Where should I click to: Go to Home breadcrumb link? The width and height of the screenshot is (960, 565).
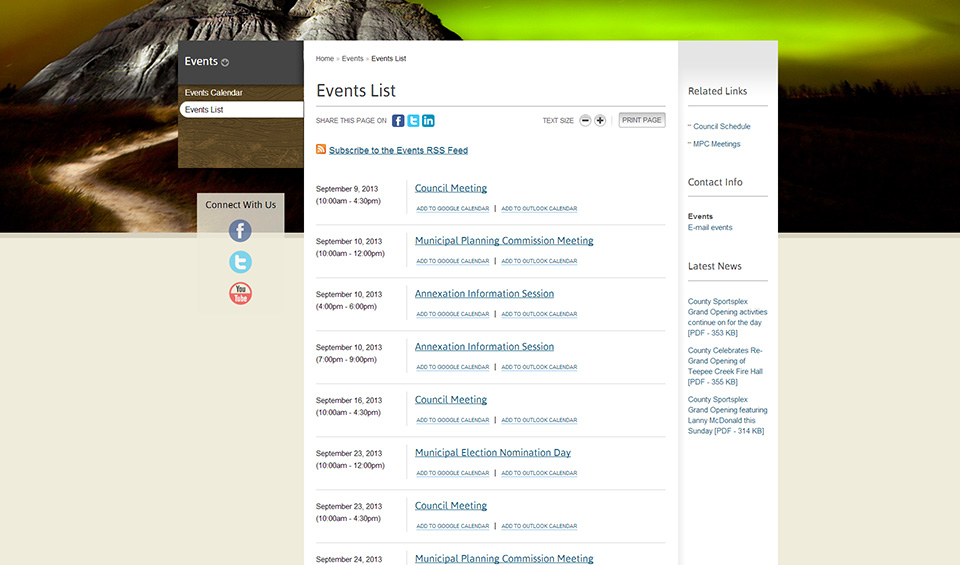[x=325, y=59]
